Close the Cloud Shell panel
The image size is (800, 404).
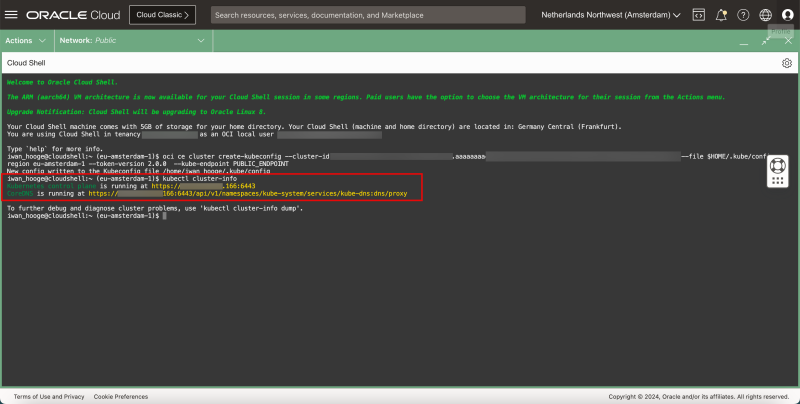coord(787,40)
